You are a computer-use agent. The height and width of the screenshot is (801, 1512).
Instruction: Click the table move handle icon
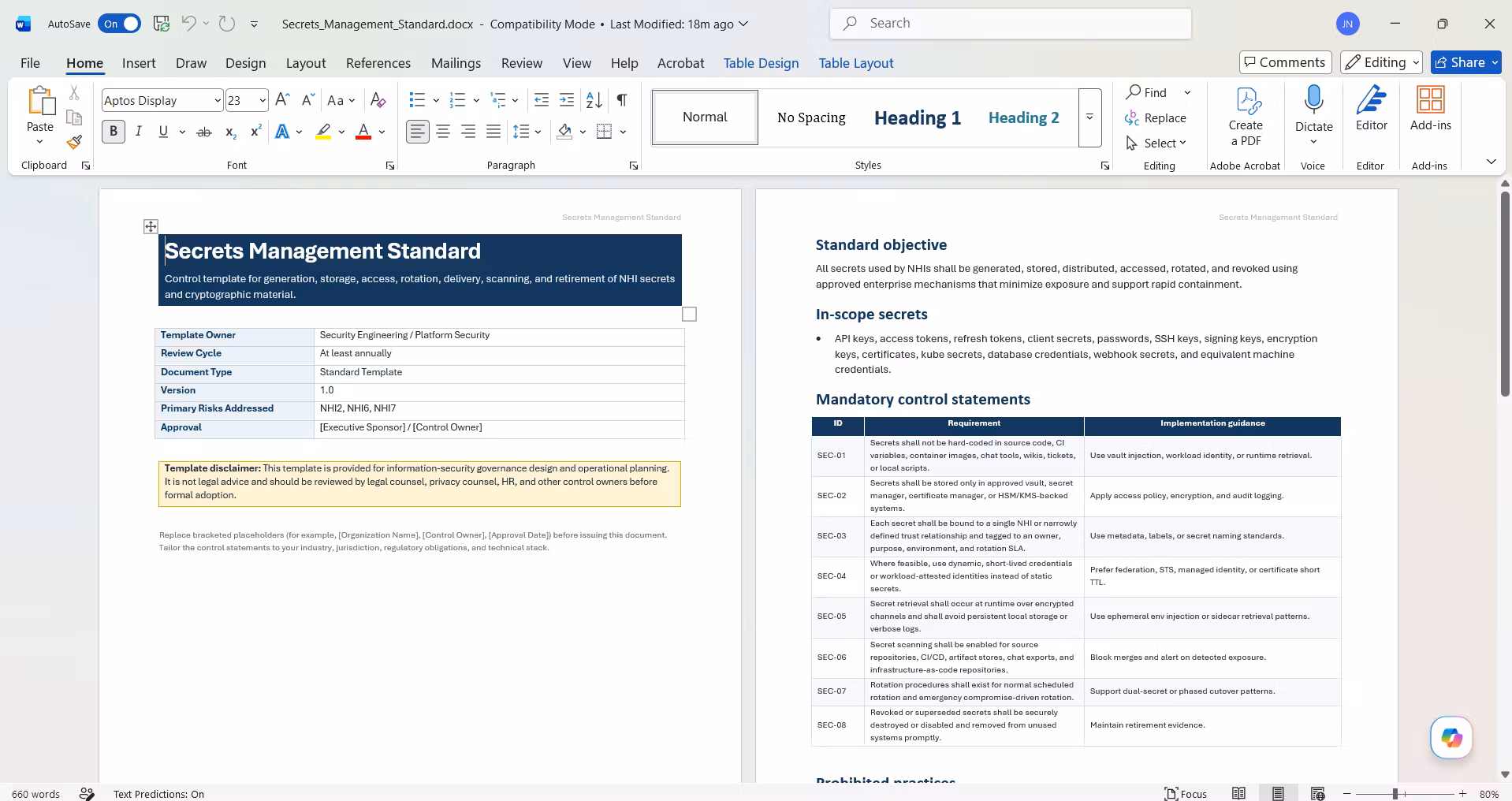tap(151, 227)
